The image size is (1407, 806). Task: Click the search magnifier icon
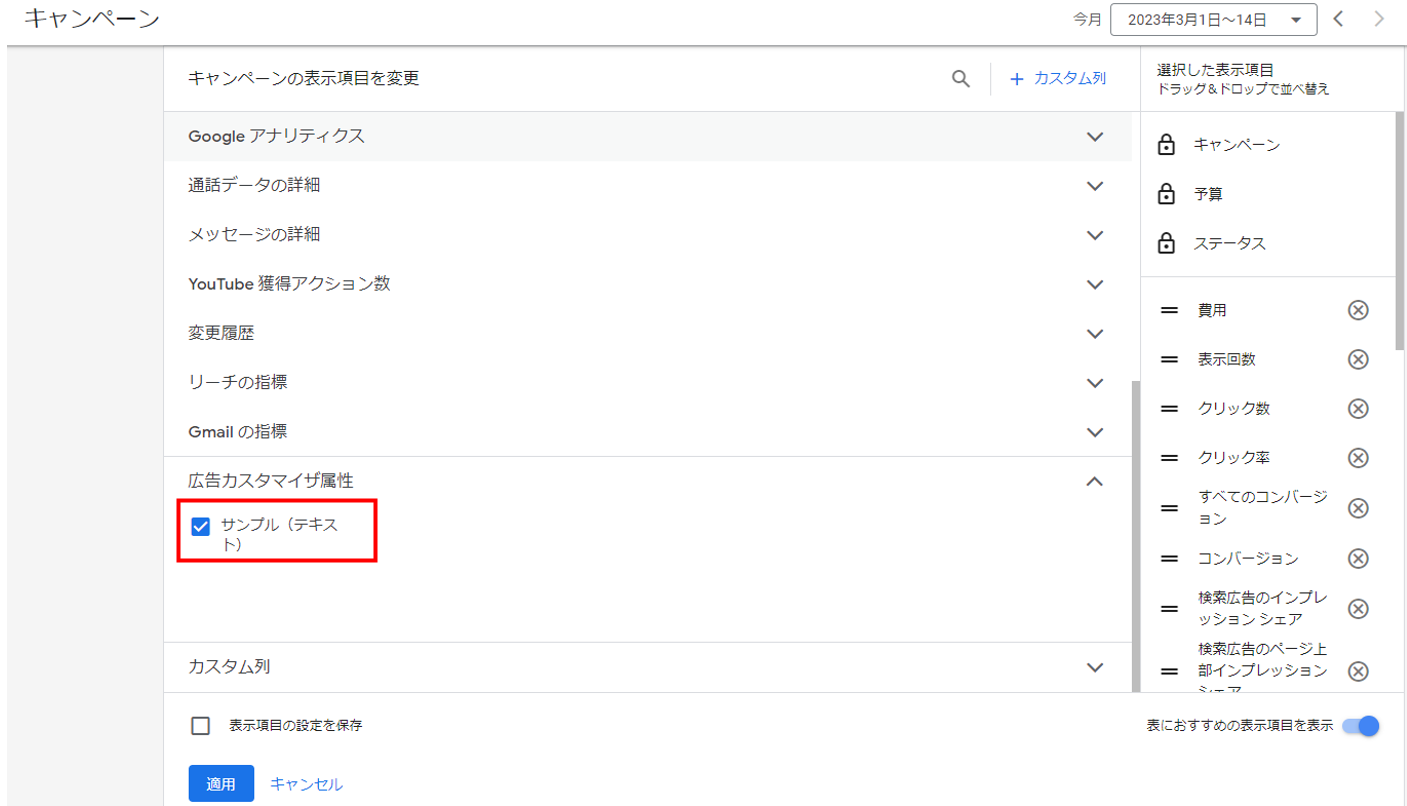[x=961, y=79]
